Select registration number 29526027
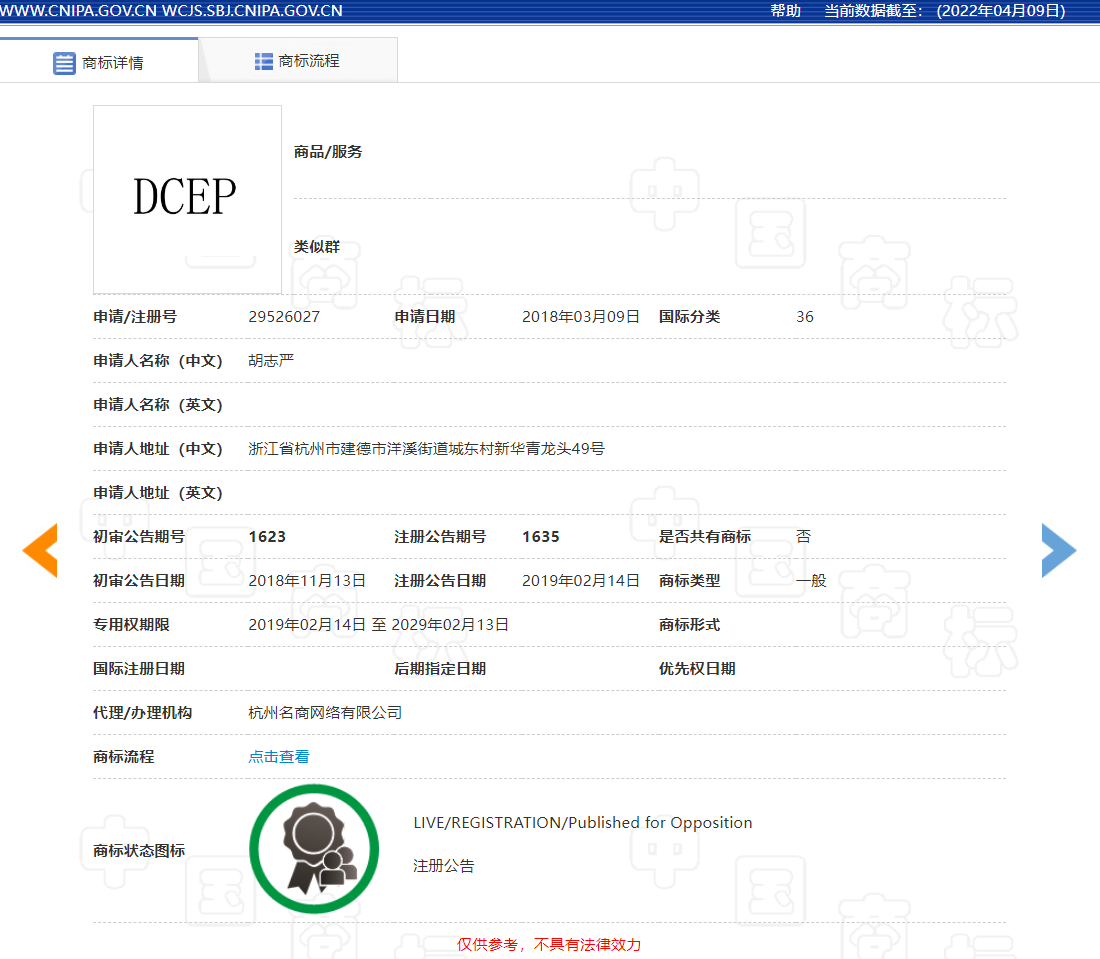 [x=284, y=317]
